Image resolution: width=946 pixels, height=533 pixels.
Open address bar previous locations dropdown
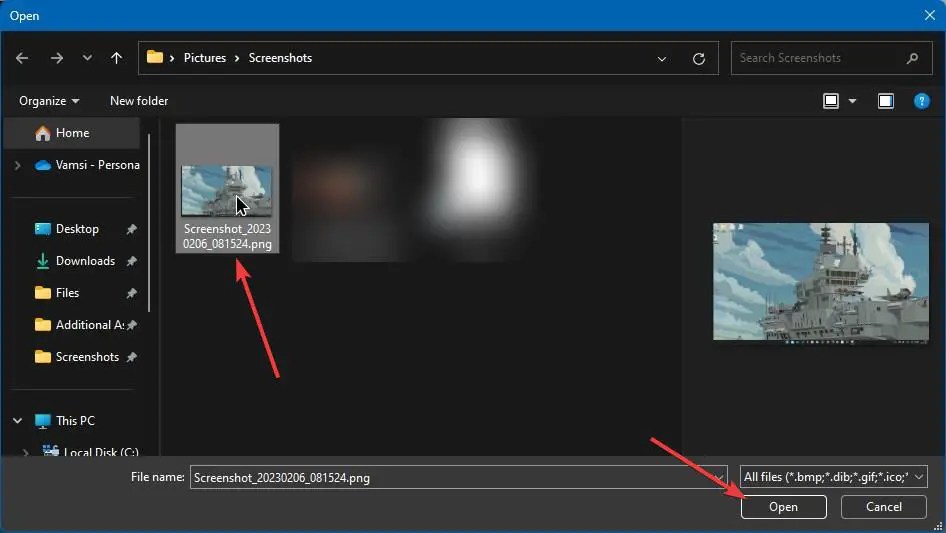[662, 59]
